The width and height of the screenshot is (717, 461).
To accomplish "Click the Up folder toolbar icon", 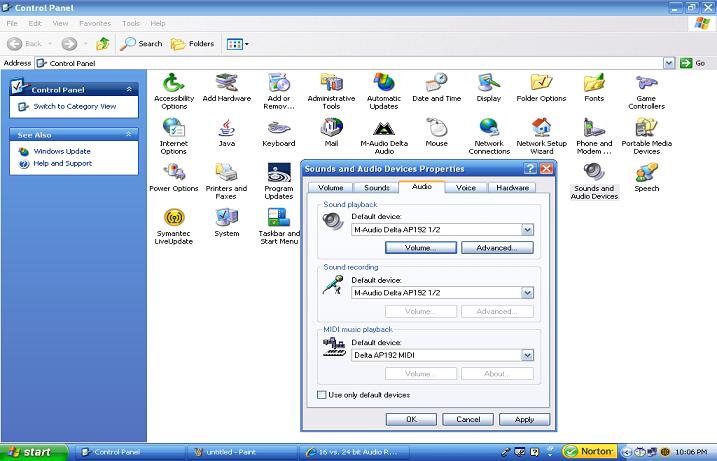I will [102, 44].
